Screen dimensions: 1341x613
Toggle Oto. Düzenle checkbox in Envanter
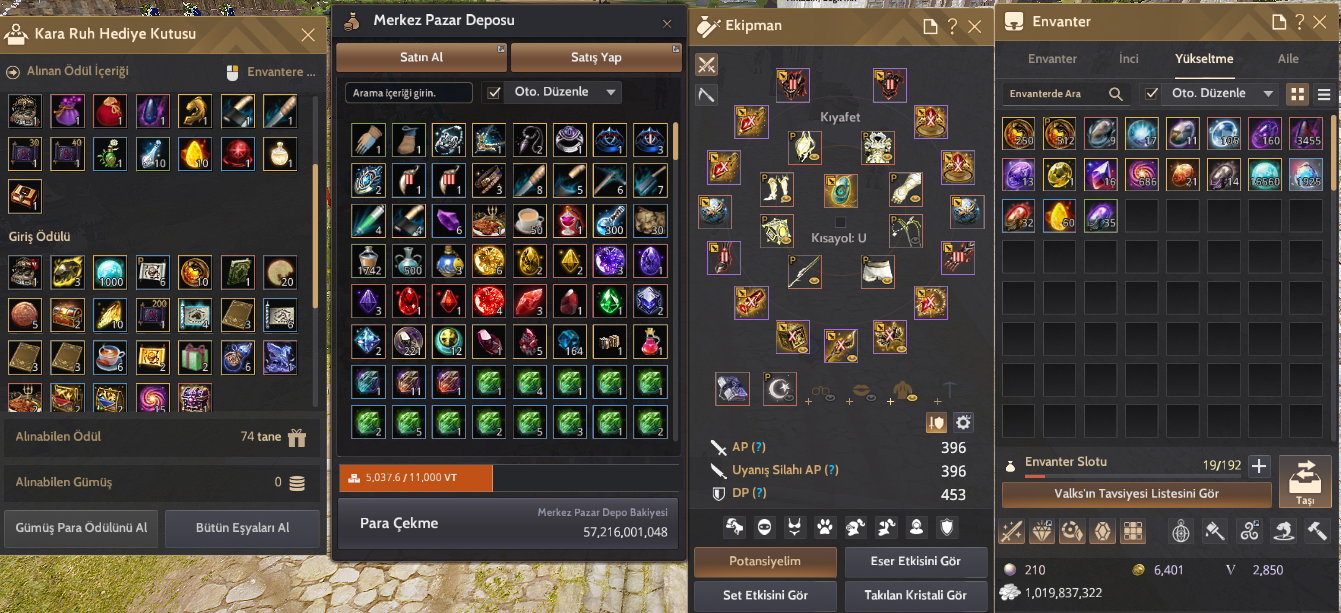pos(1152,93)
